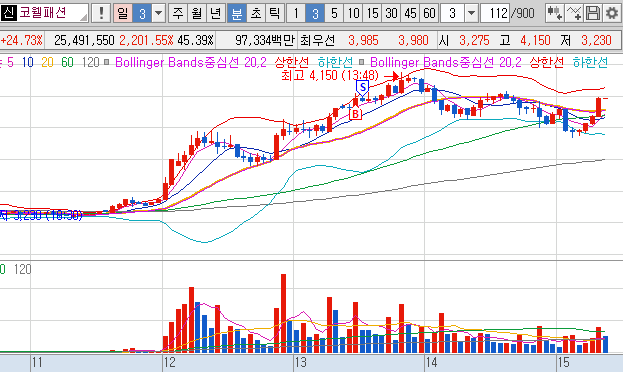This screenshot has height=372, width=623.
Task: Click the 11 date label on time axis
Action: pyautogui.click(x=37, y=362)
